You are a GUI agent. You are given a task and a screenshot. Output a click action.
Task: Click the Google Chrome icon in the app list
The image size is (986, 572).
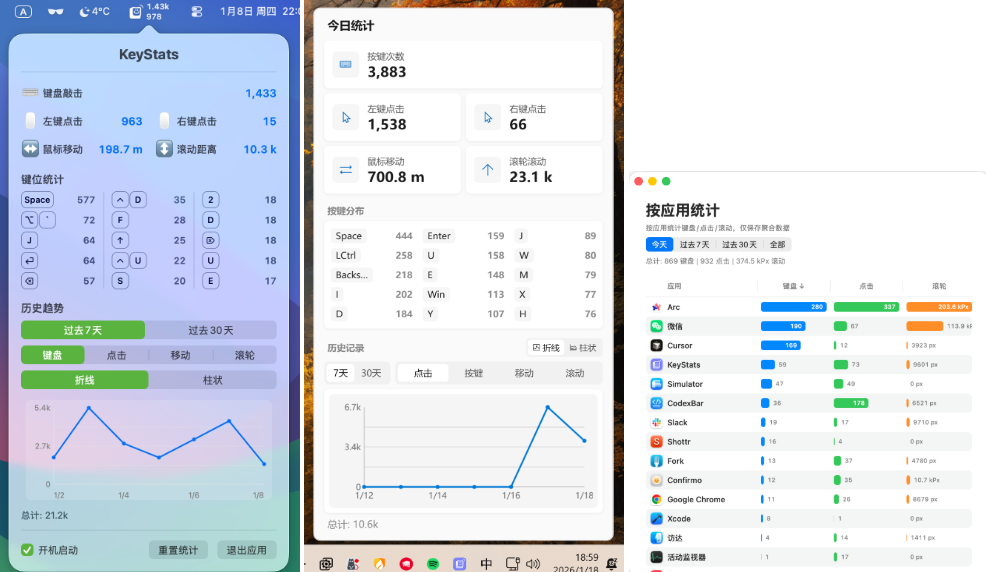656,499
